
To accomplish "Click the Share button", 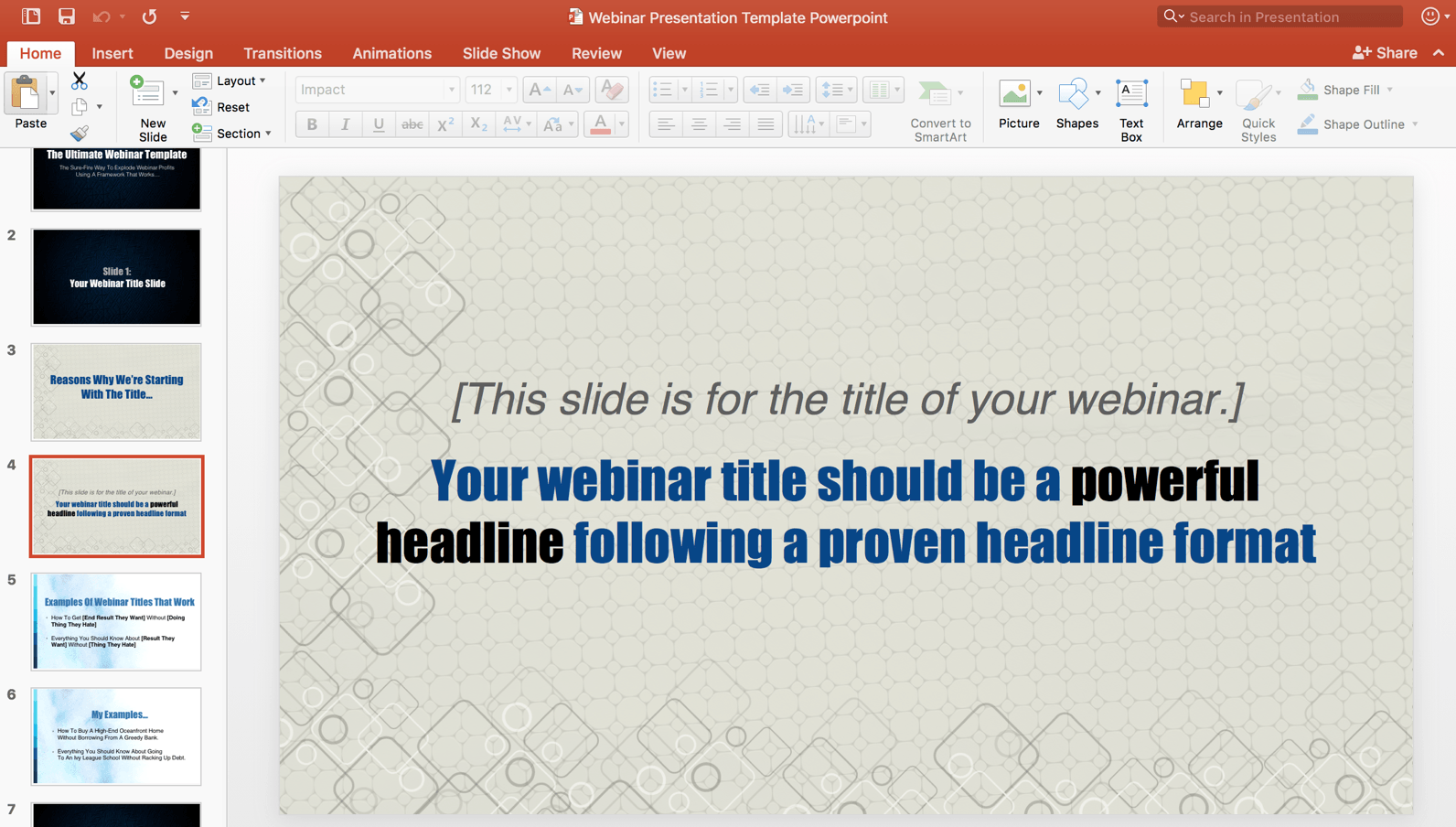I will [1385, 53].
